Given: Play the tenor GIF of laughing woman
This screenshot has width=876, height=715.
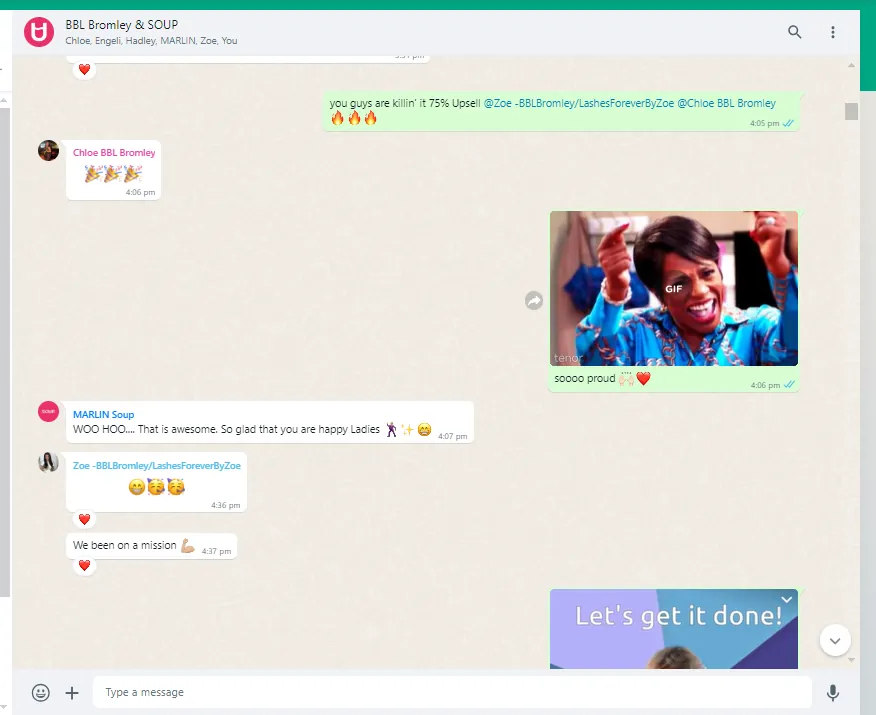Looking at the screenshot, I should [x=674, y=288].
